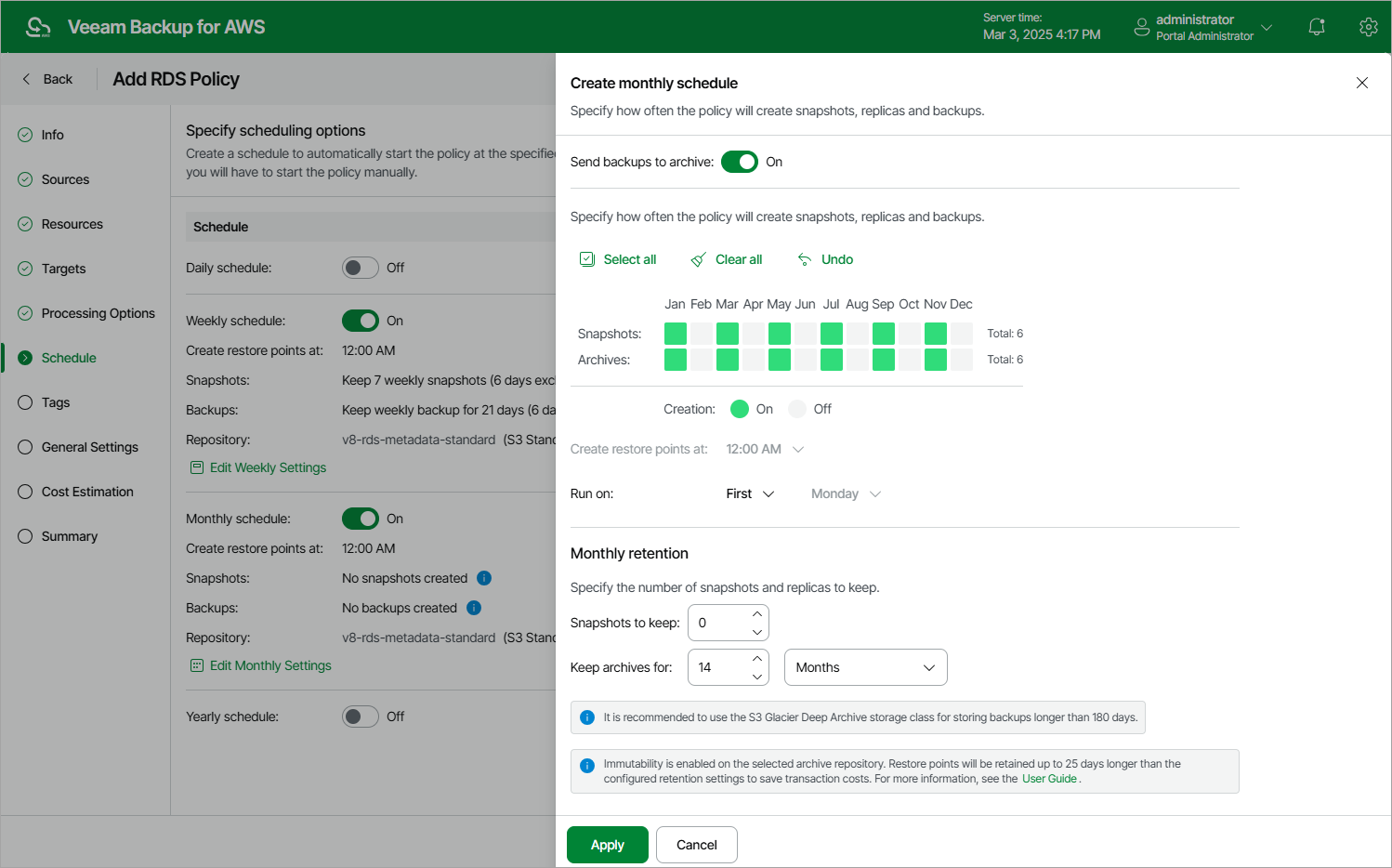The image size is (1392, 868).
Task: Select the Creation On radio button
Action: click(x=740, y=409)
